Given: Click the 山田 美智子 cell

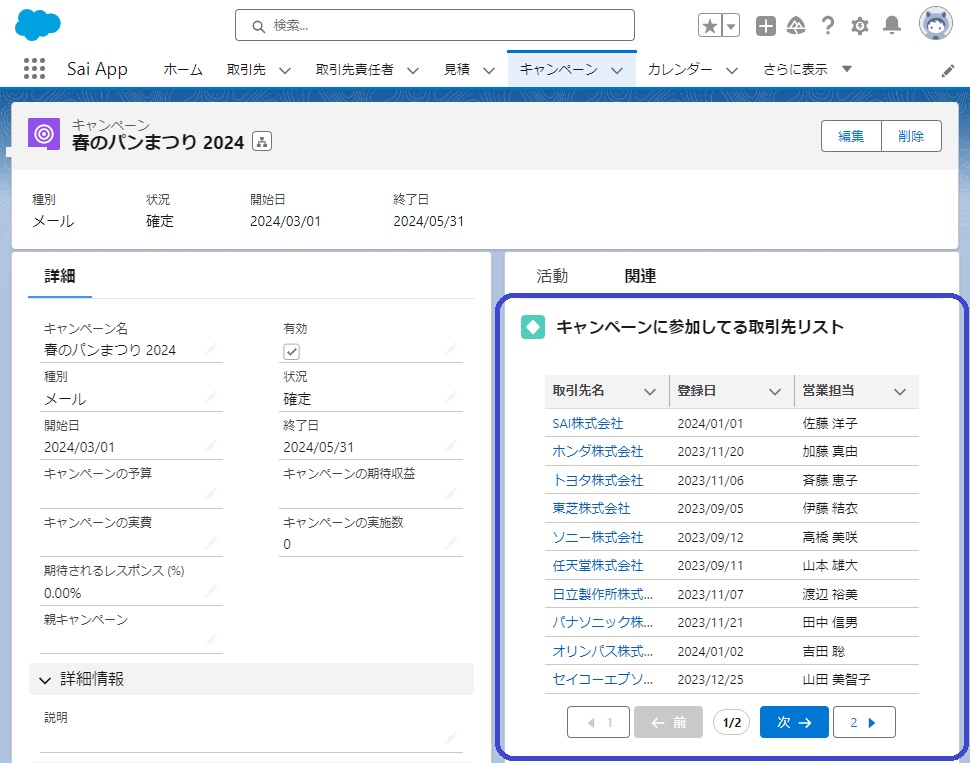Looking at the screenshot, I should point(836,679).
